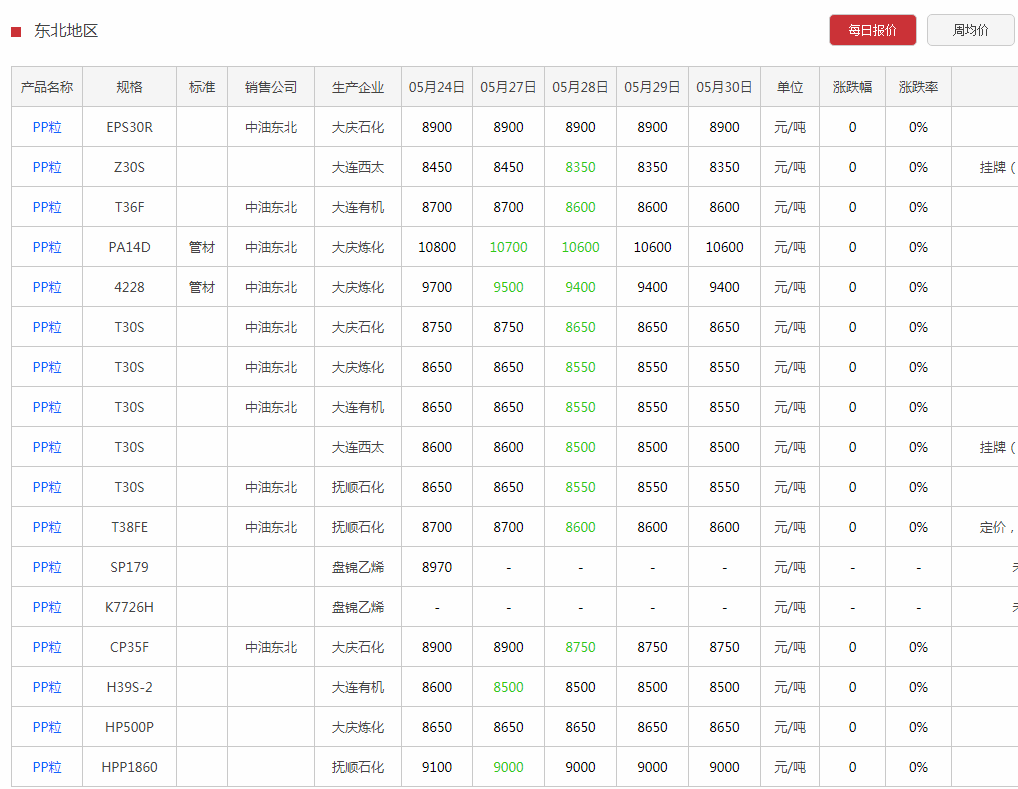Click the 05月27日 column header

[508, 87]
